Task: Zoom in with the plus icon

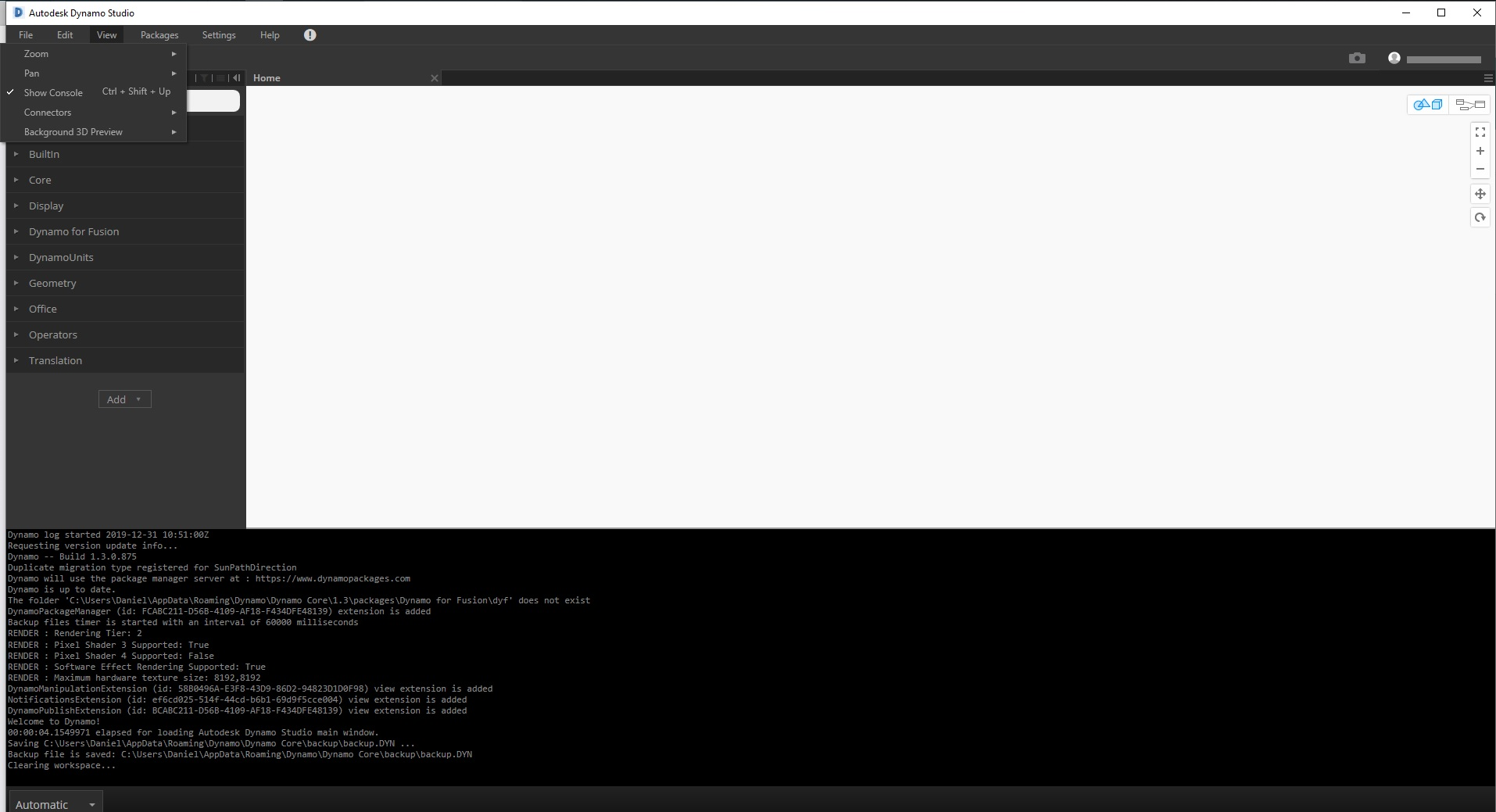Action: [x=1480, y=151]
